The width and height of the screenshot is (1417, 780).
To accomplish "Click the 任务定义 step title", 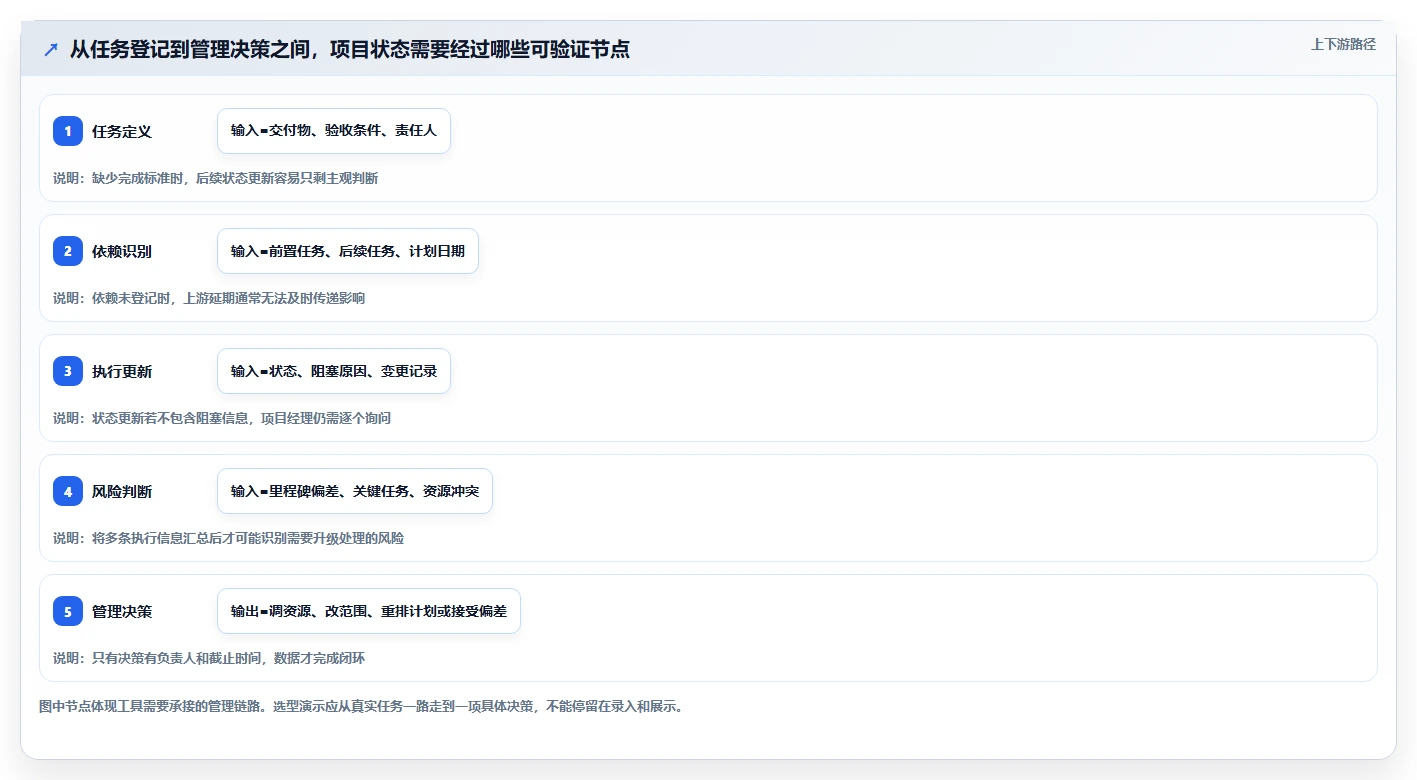I will pos(122,131).
